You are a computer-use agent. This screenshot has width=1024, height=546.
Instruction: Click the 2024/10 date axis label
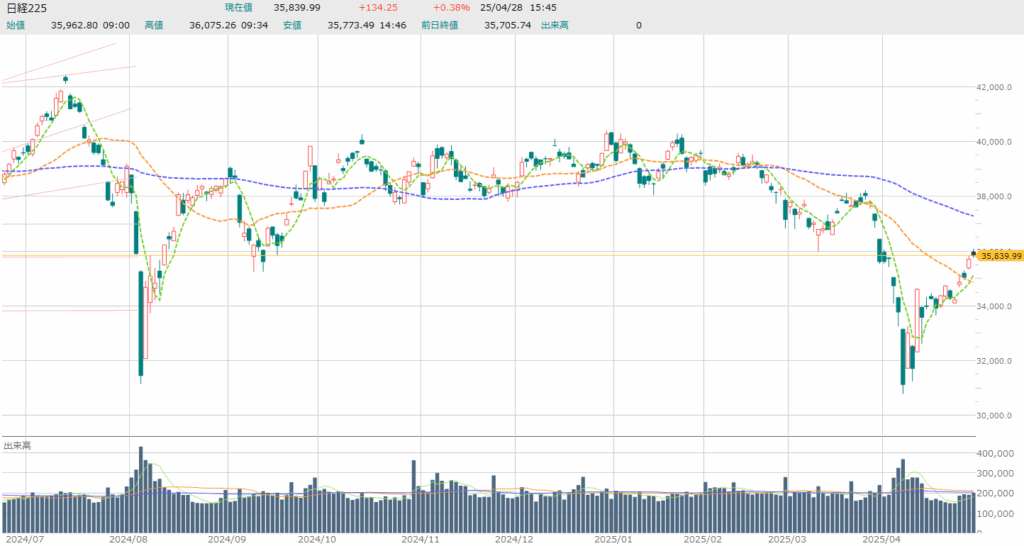[x=317, y=539]
